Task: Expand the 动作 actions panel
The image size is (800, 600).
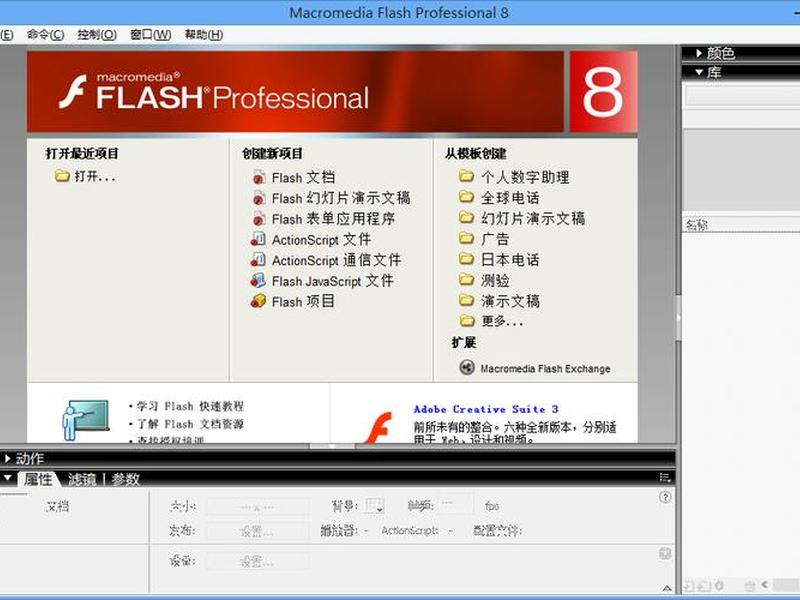Action: click(x=7, y=458)
